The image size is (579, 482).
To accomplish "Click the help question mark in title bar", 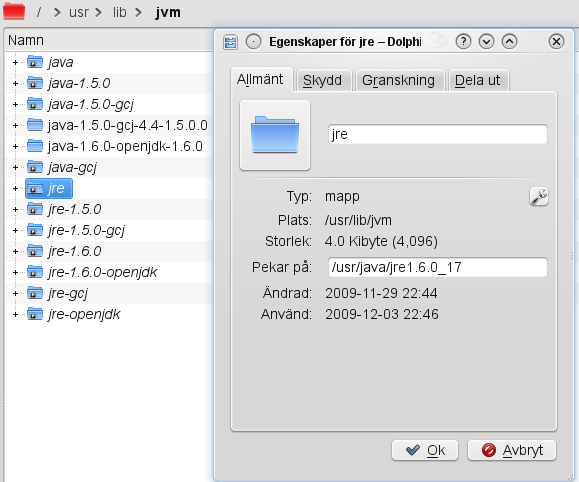I will [x=463, y=41].
